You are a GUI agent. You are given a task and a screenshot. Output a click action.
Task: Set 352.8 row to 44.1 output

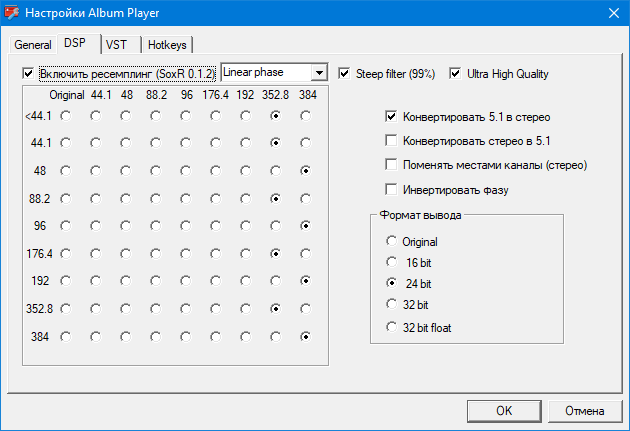pyautogui.click(x=96, y=309)
